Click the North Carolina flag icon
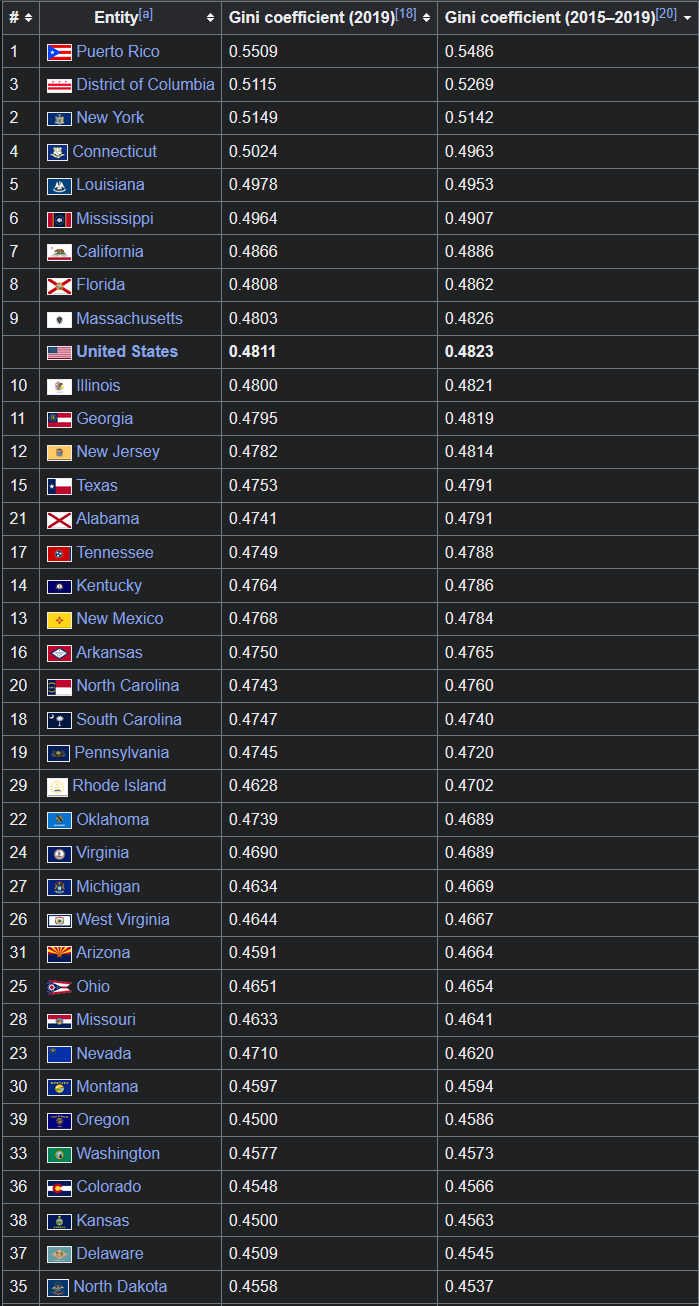Screen dimensions: 699x1306 tap(59, 686)
